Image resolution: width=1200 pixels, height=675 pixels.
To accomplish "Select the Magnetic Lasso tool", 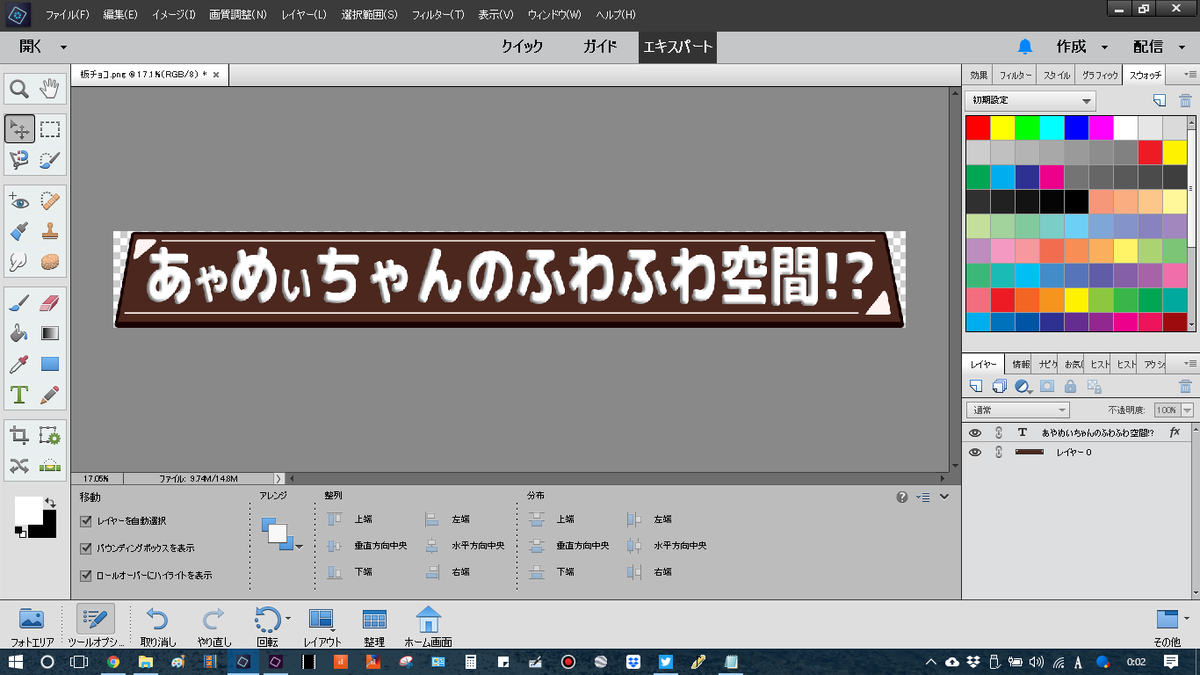I will 19,159.
